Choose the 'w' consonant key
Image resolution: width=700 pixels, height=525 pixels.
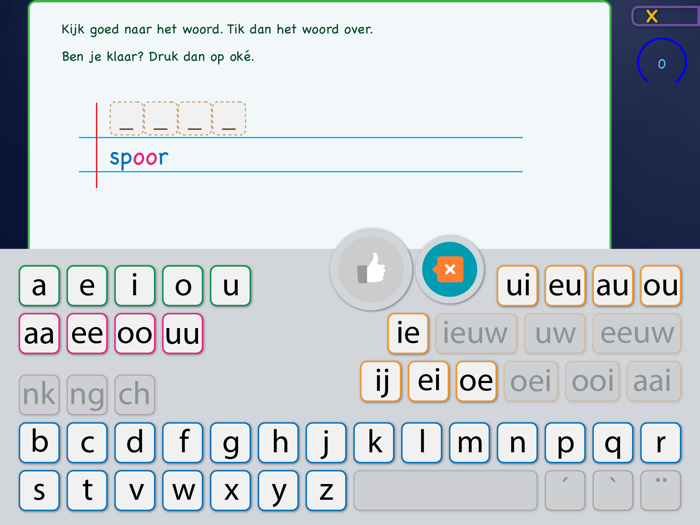(183, 490)
